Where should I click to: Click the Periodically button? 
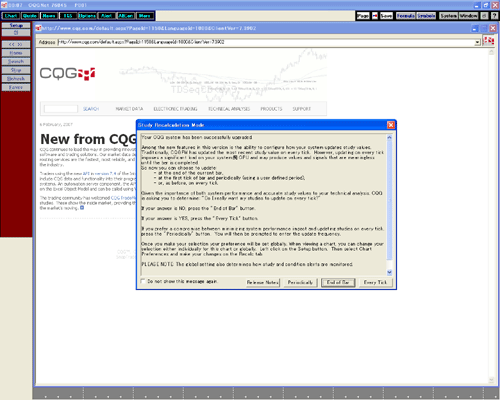tap(300, 282)
